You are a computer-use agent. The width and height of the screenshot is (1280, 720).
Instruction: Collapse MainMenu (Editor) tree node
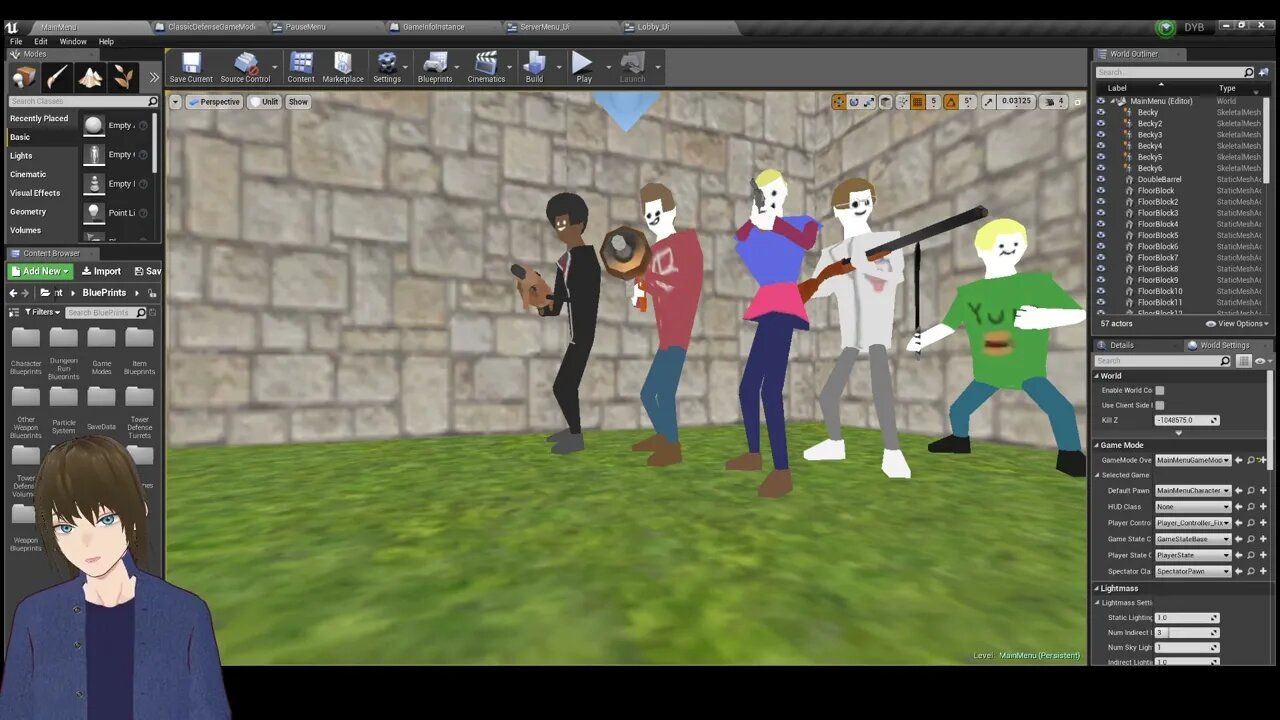point(1113,101)
